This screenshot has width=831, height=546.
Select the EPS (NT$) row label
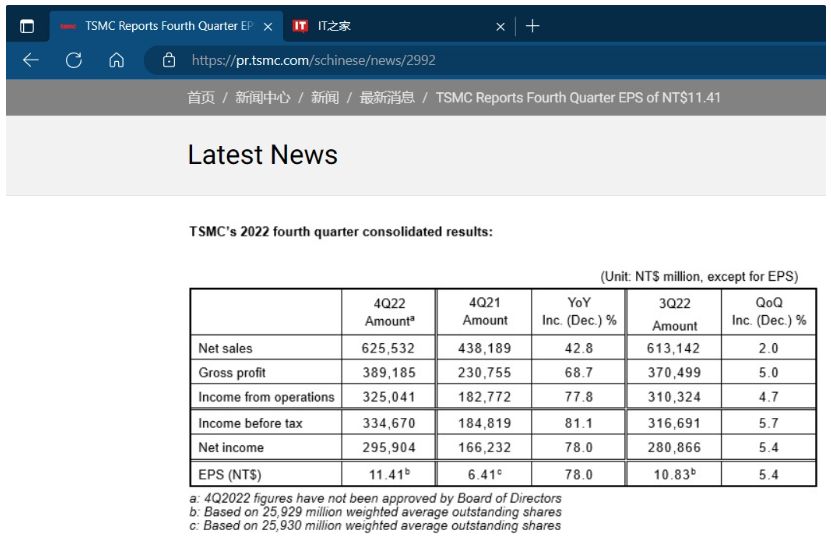coord(230,474)
